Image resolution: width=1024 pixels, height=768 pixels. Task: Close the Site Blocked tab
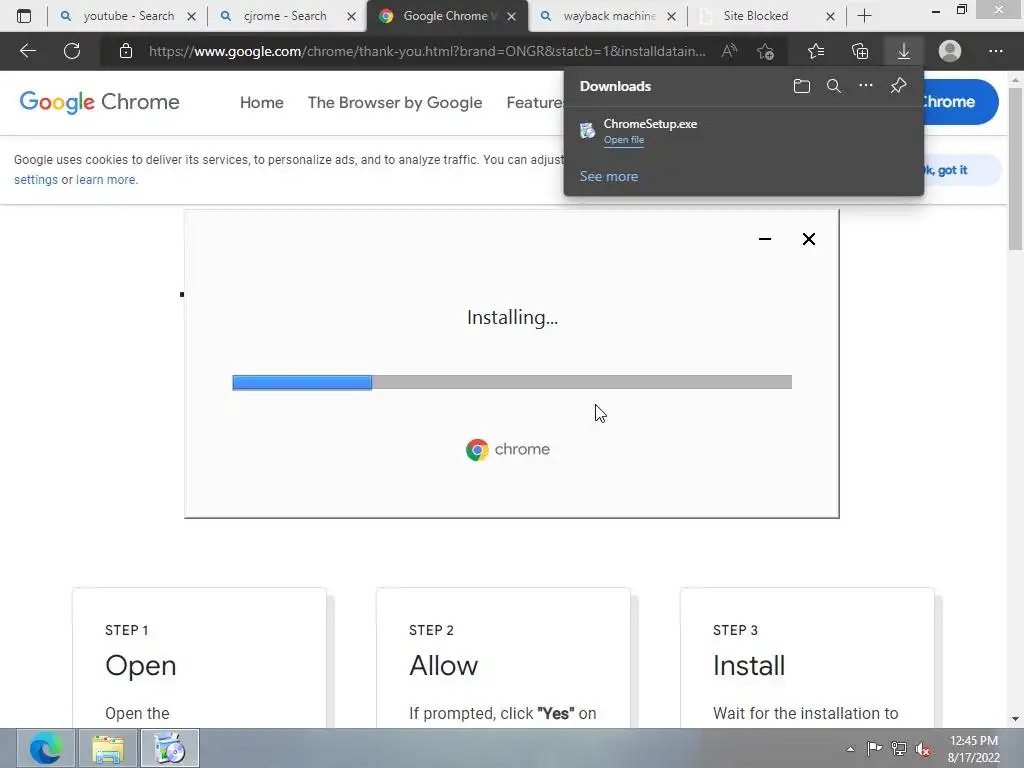pos(830,16)
